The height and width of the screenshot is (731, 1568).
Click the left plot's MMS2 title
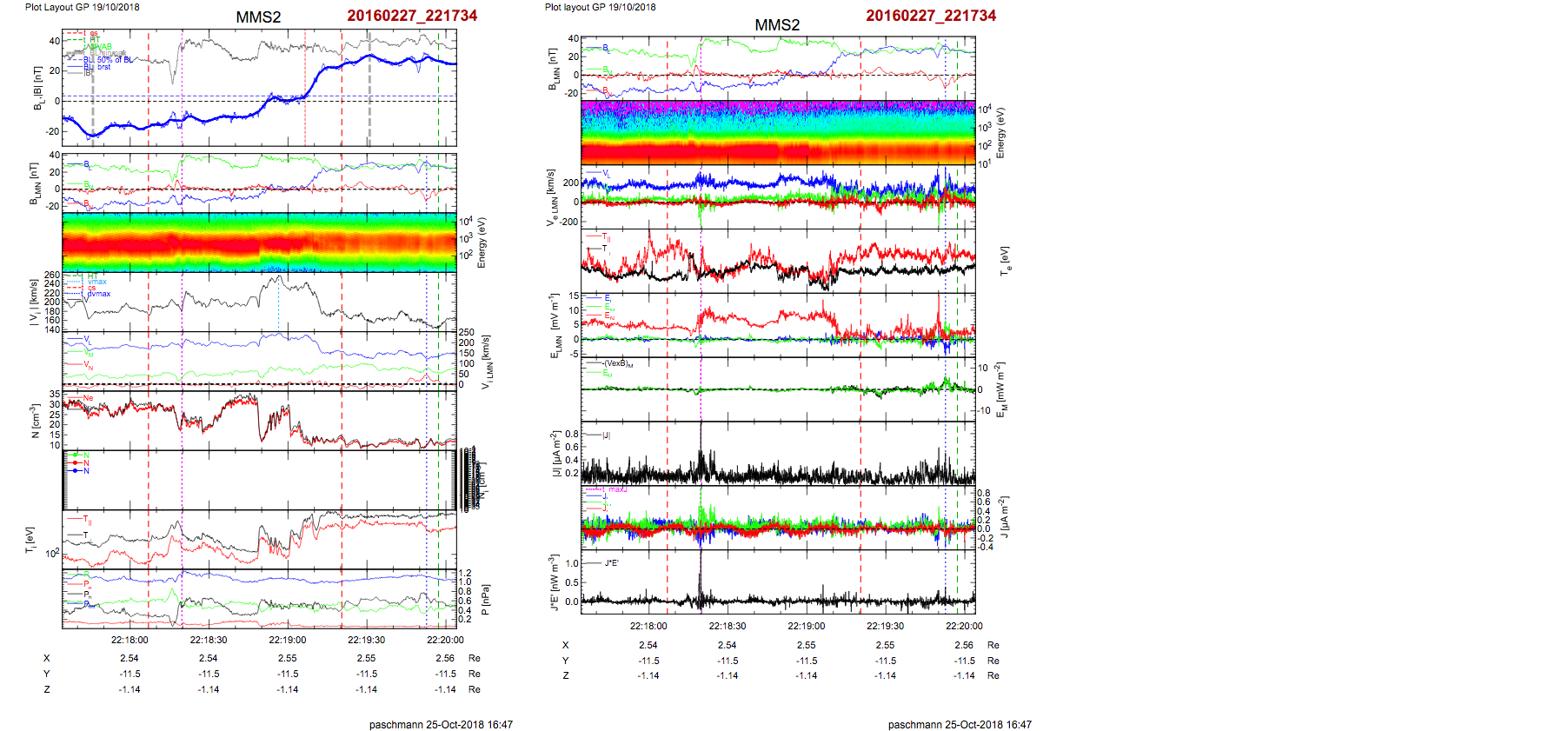click(258, 17)
